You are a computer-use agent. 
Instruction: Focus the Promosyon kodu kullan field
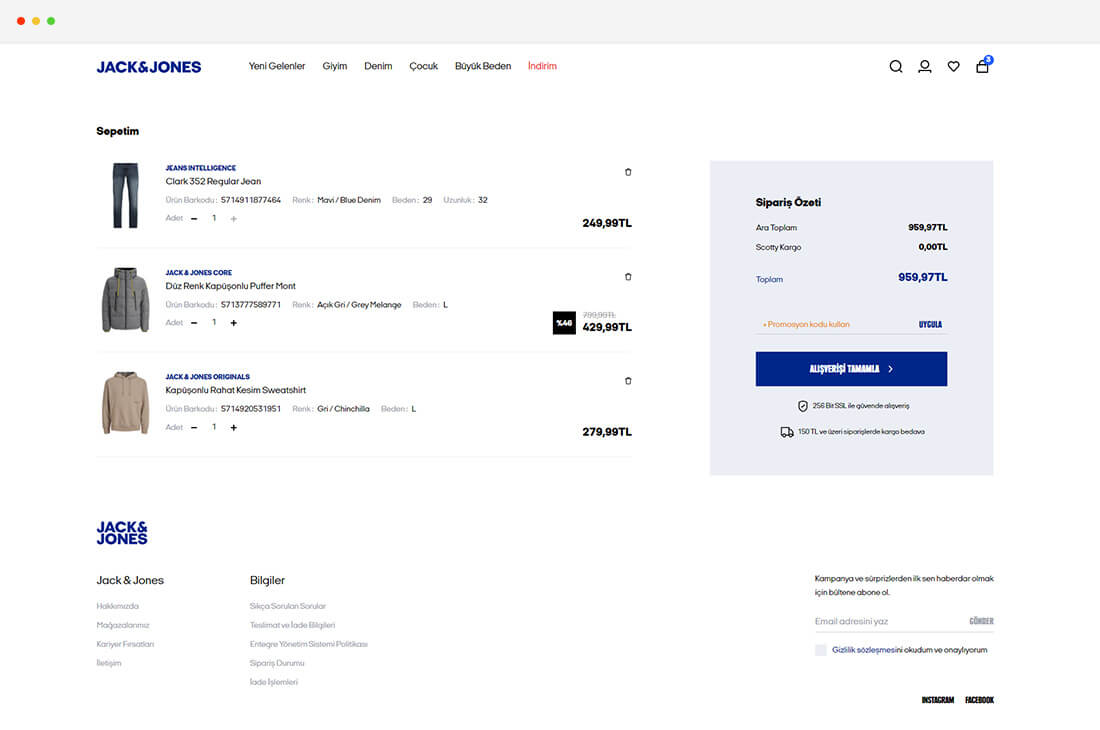pyautogui.click(x=835, y=325)
